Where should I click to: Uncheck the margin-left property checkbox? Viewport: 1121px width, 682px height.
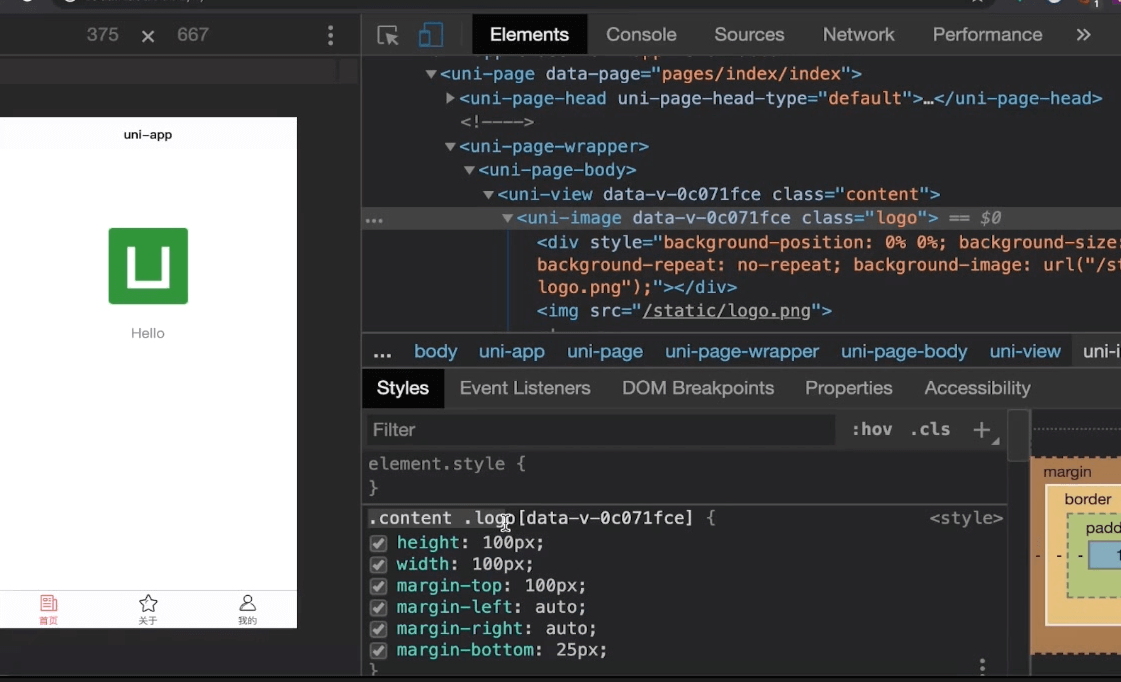[378, 608]
